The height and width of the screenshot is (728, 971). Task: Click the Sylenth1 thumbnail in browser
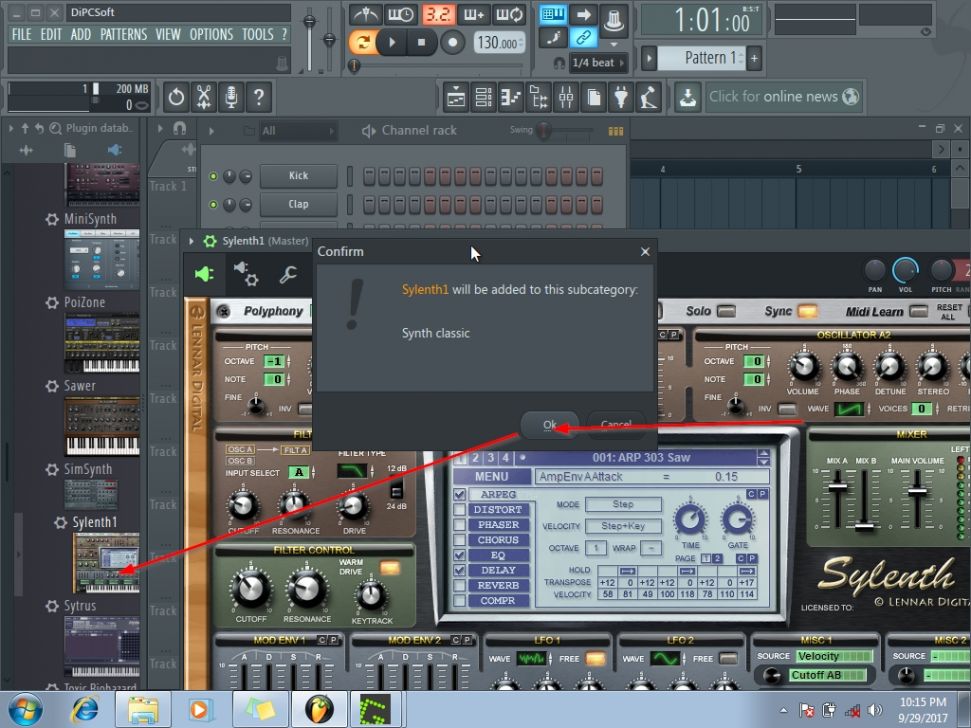(106, 563)
